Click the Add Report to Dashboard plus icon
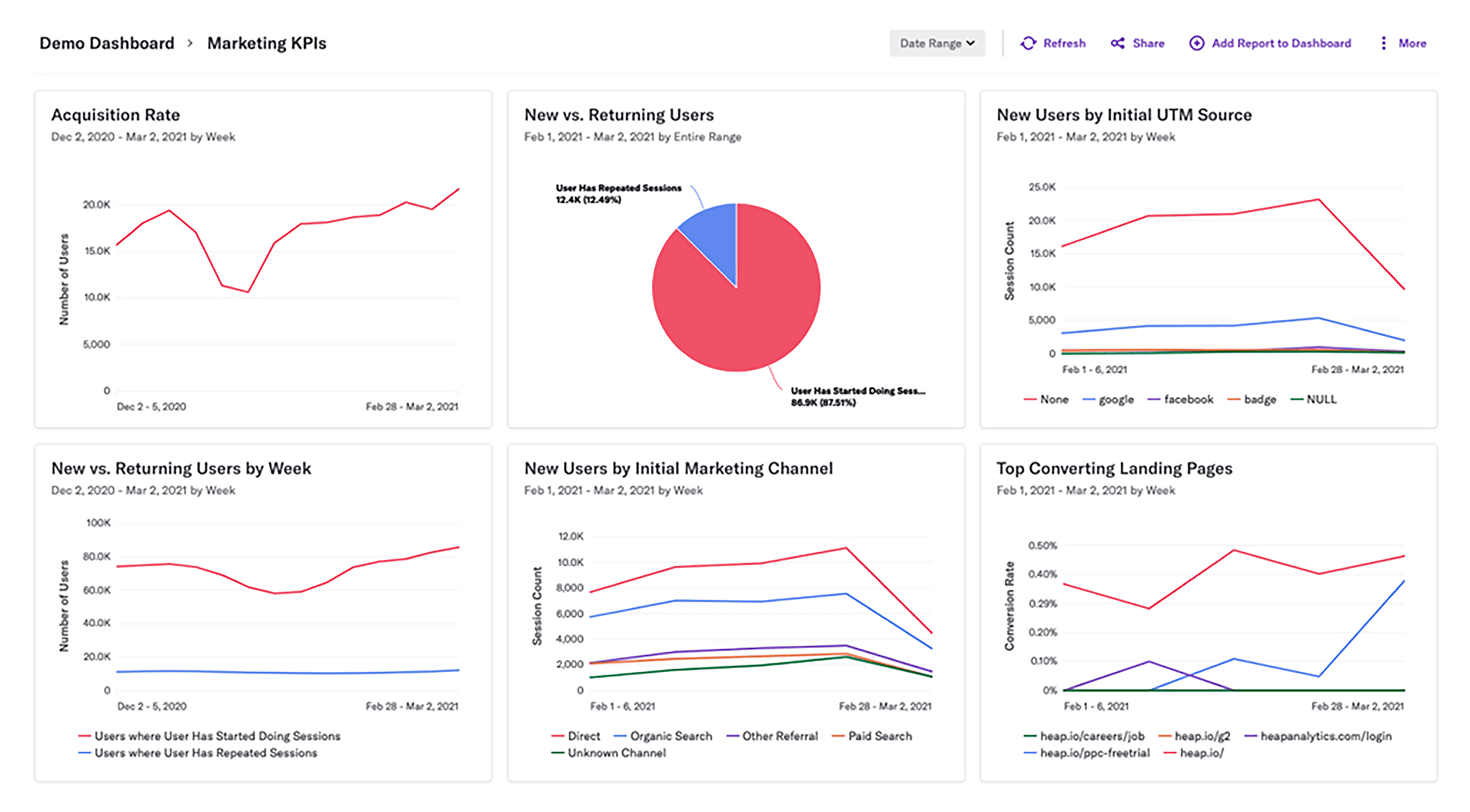 1198,43
